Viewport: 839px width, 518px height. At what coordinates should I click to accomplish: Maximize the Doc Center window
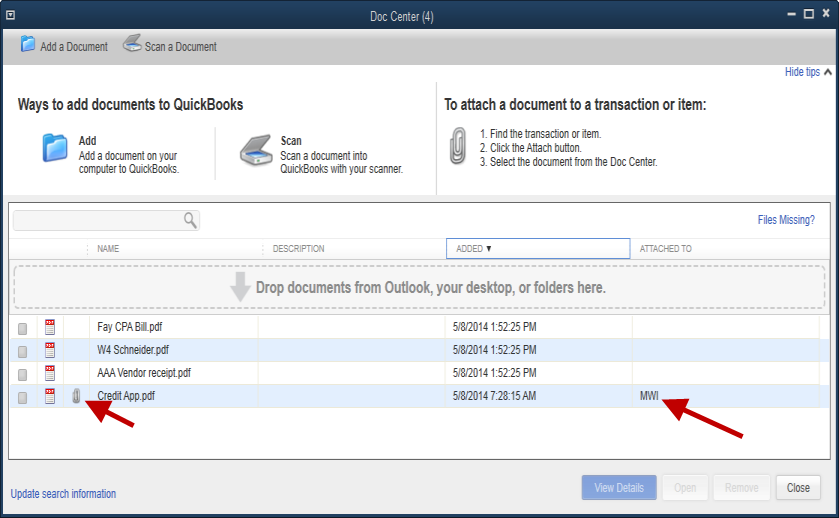[x=809, y=14]
